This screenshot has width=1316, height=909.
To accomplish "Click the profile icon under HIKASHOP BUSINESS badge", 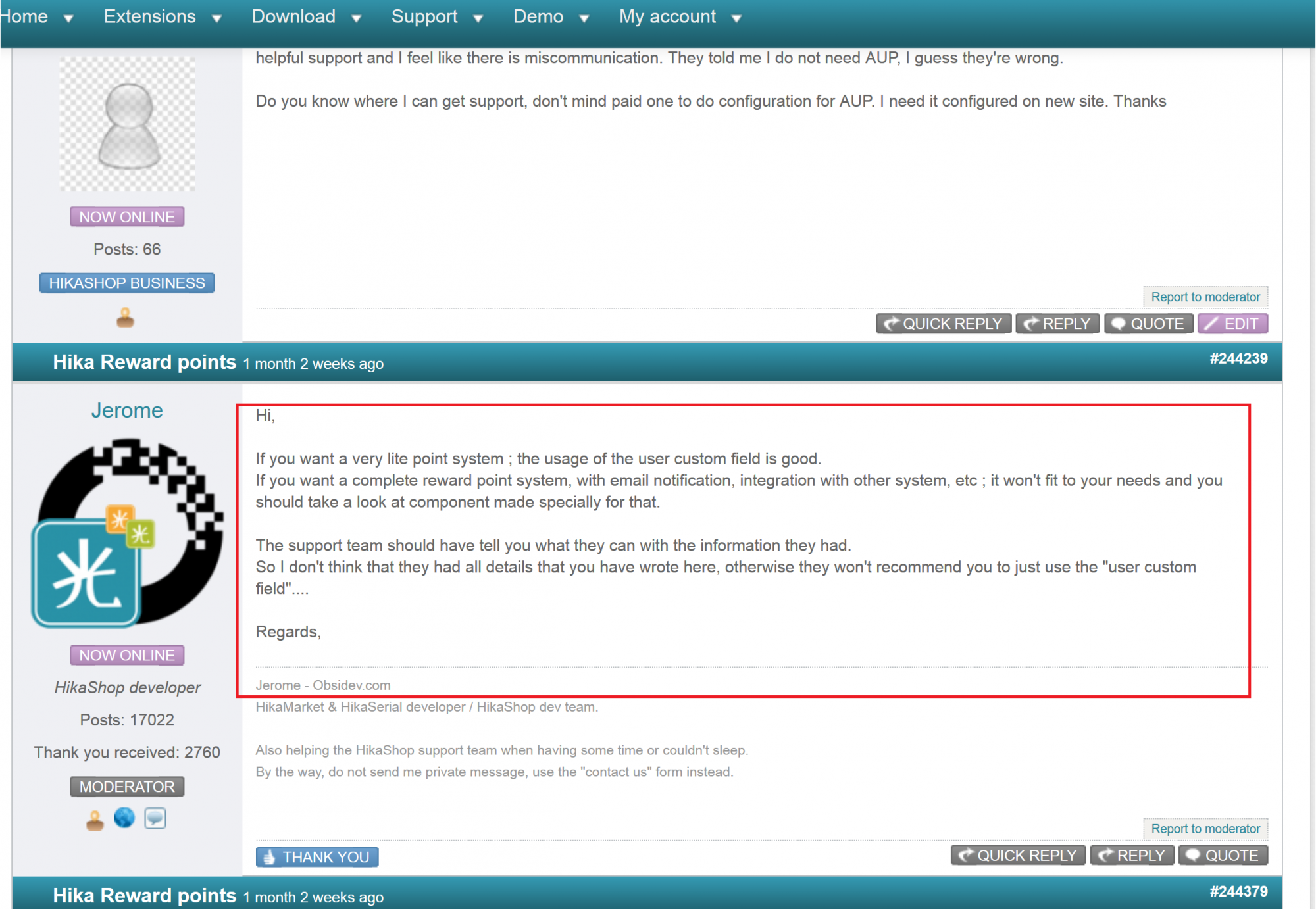I will (125, 318).
